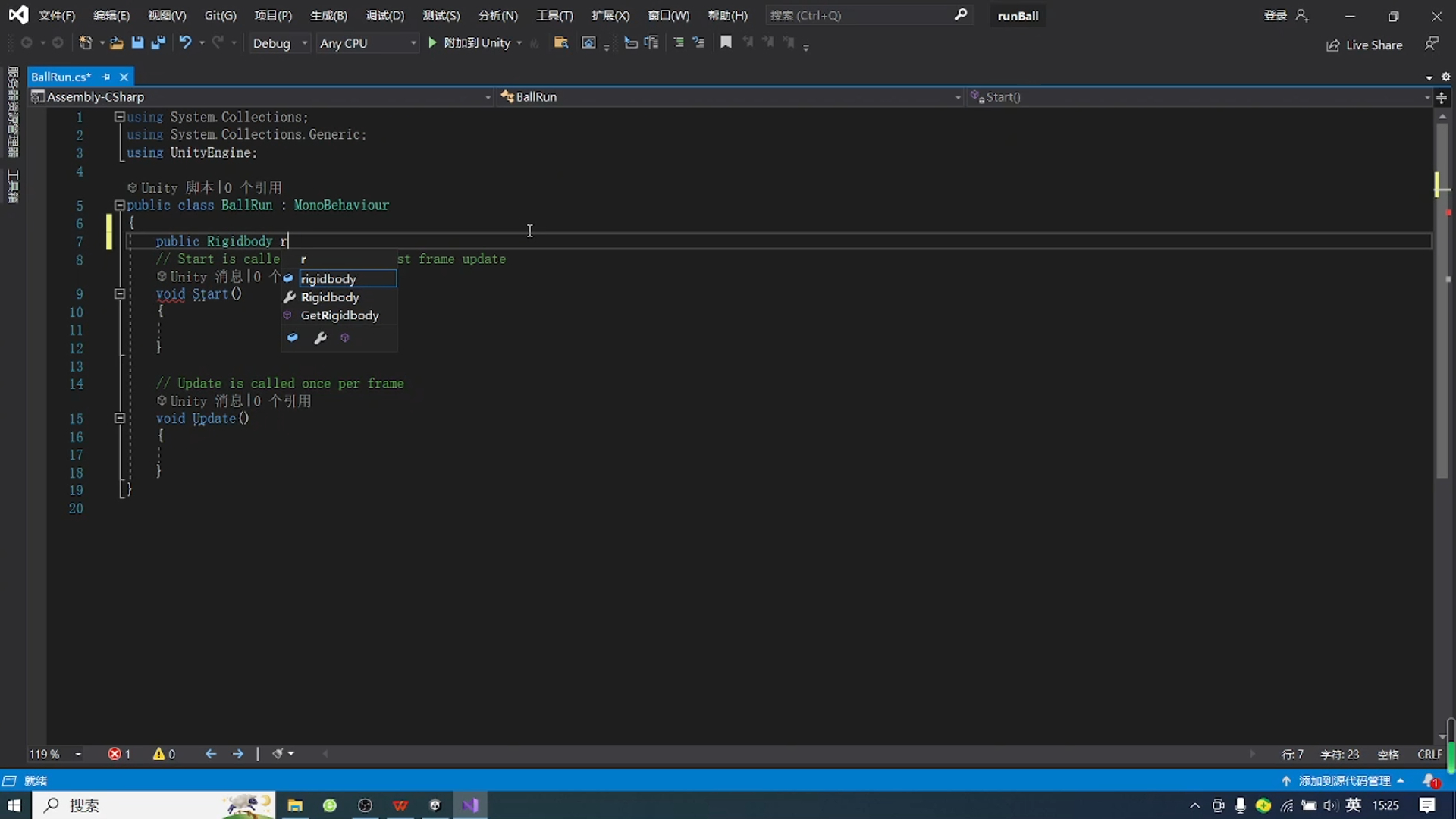Open the Git(G) menu
This screenshot has width=1456, height=819.
pos(220,15)
